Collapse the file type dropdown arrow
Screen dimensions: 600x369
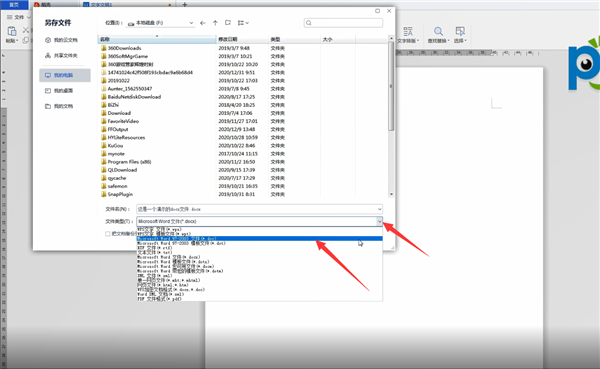coord(379,221)
